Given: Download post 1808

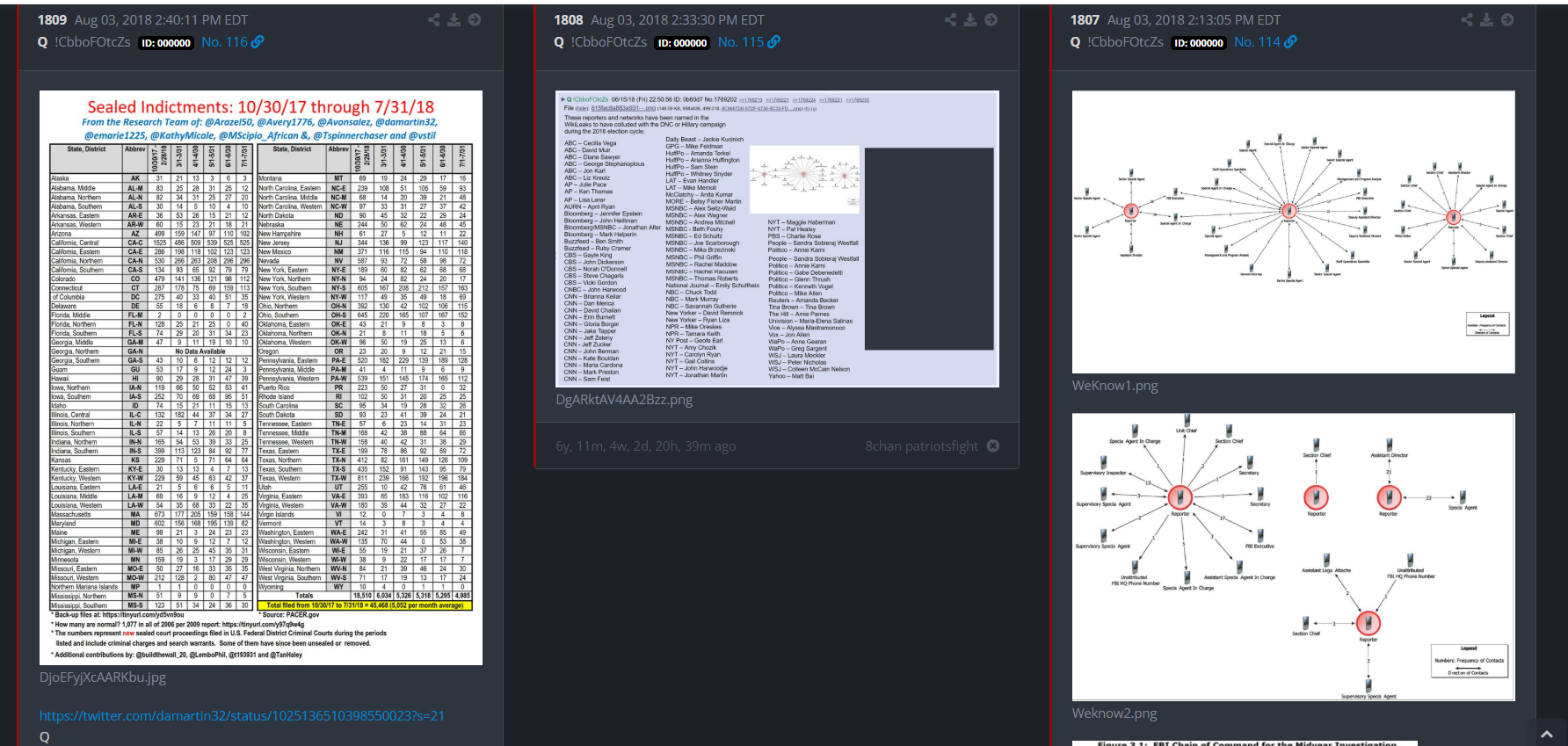Looking at the screenshot, I should tap(970, 19).
